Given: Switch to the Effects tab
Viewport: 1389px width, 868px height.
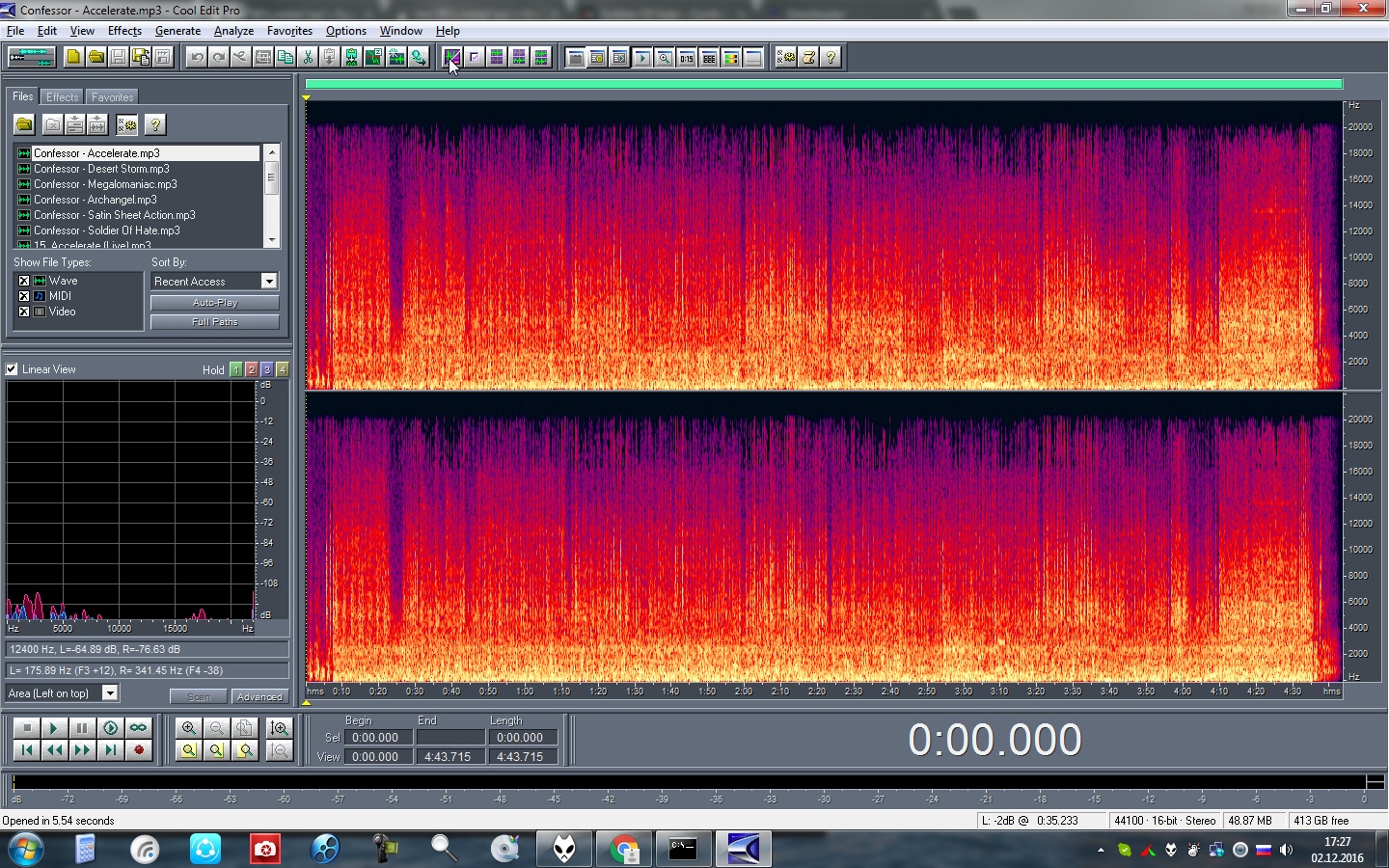Looking at the screenshot, I should pos(63,97).
